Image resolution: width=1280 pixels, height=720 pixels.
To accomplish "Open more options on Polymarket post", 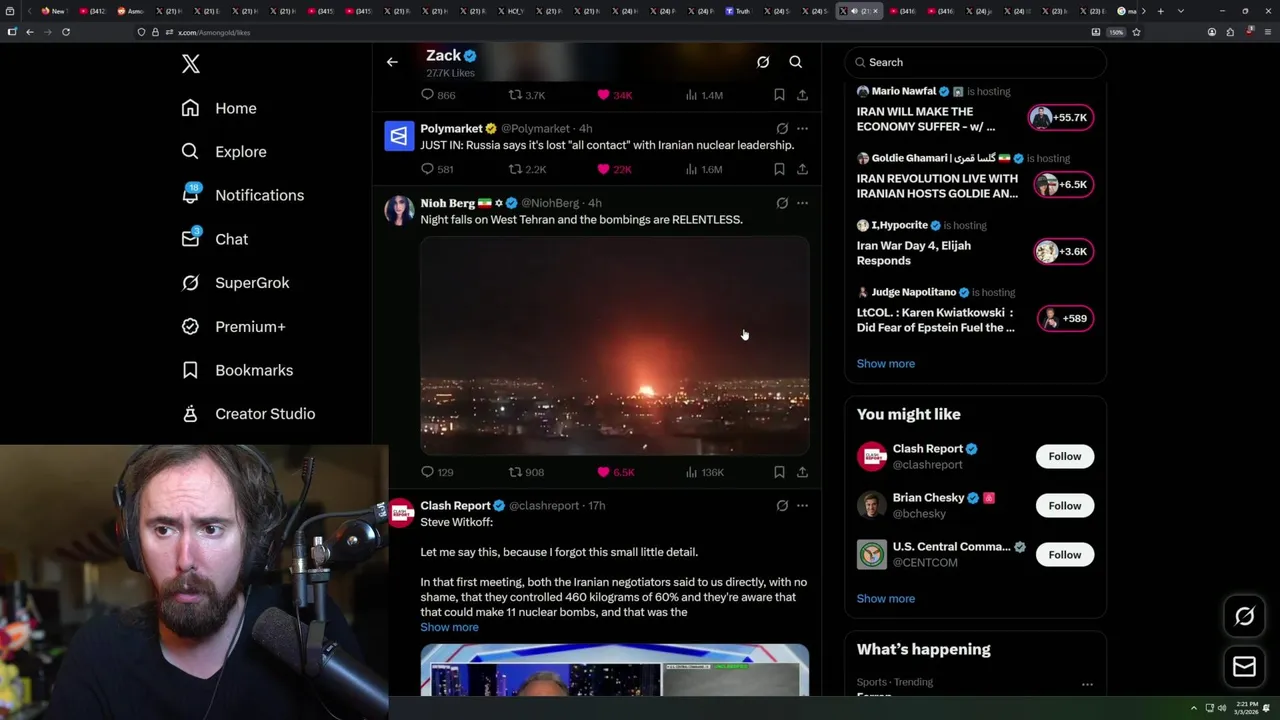I will click(x=802, y=129).
